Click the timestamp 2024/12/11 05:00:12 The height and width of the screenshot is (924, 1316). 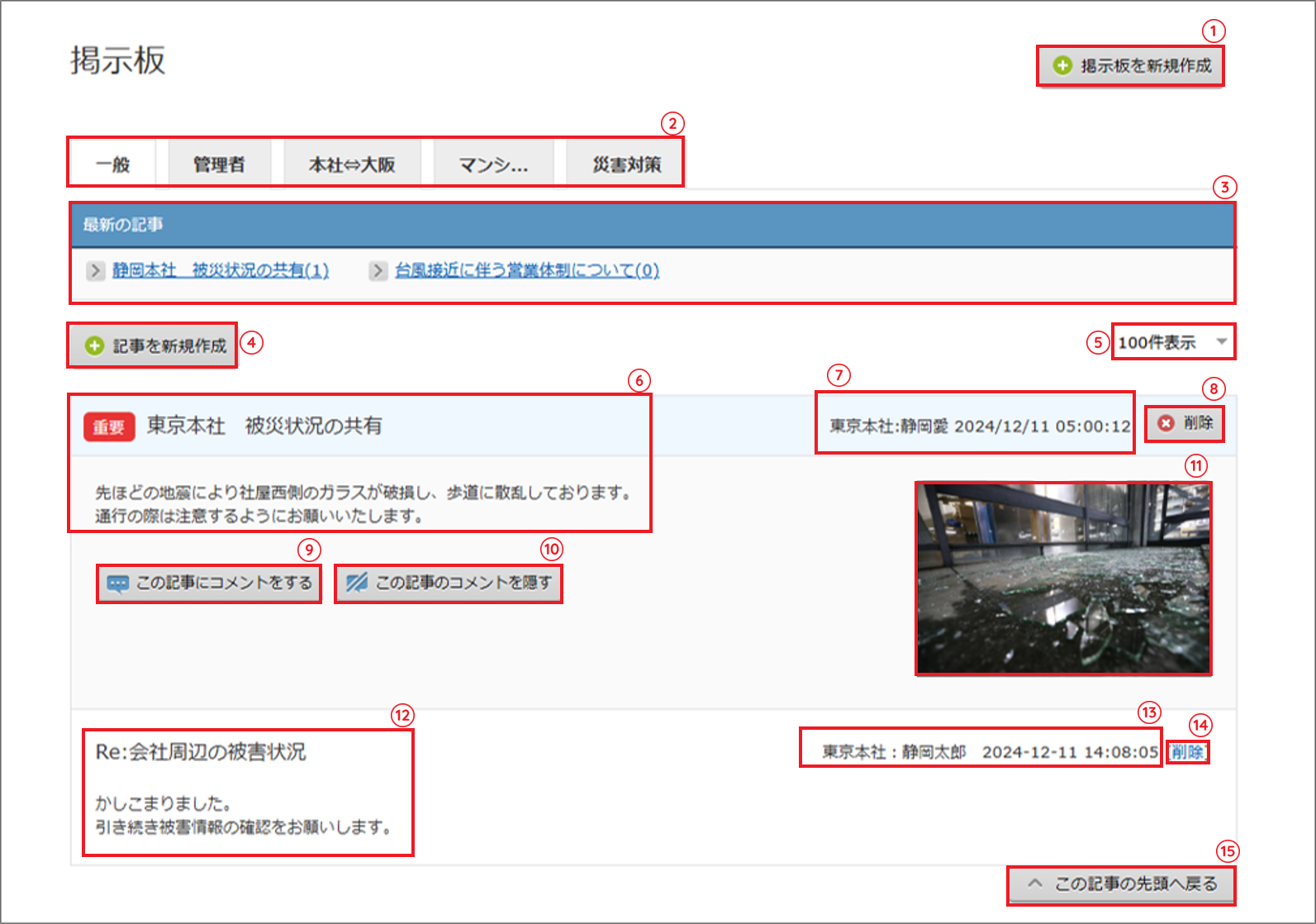click(1043, 426)
